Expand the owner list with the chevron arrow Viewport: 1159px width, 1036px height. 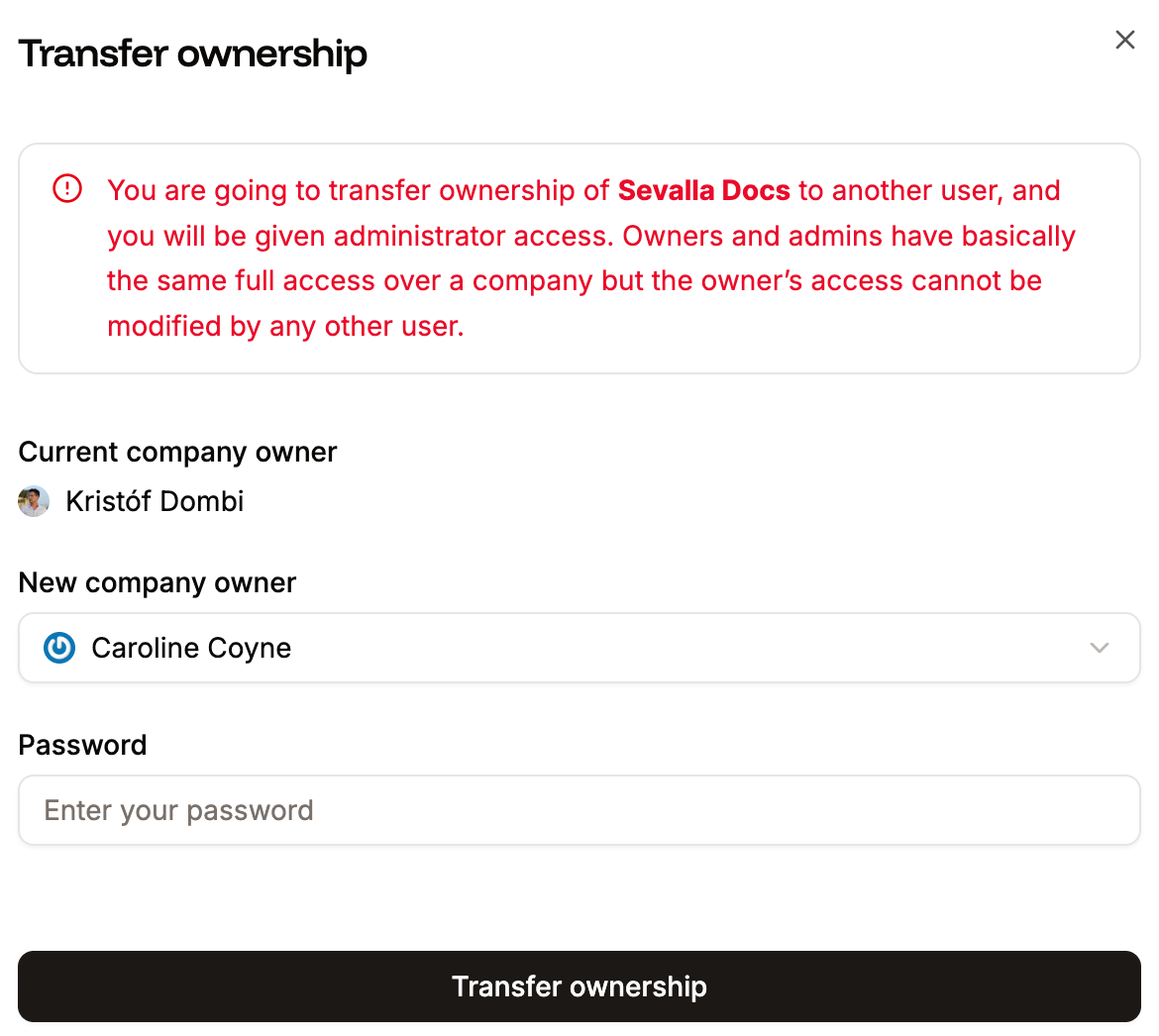coord(1099,648)
